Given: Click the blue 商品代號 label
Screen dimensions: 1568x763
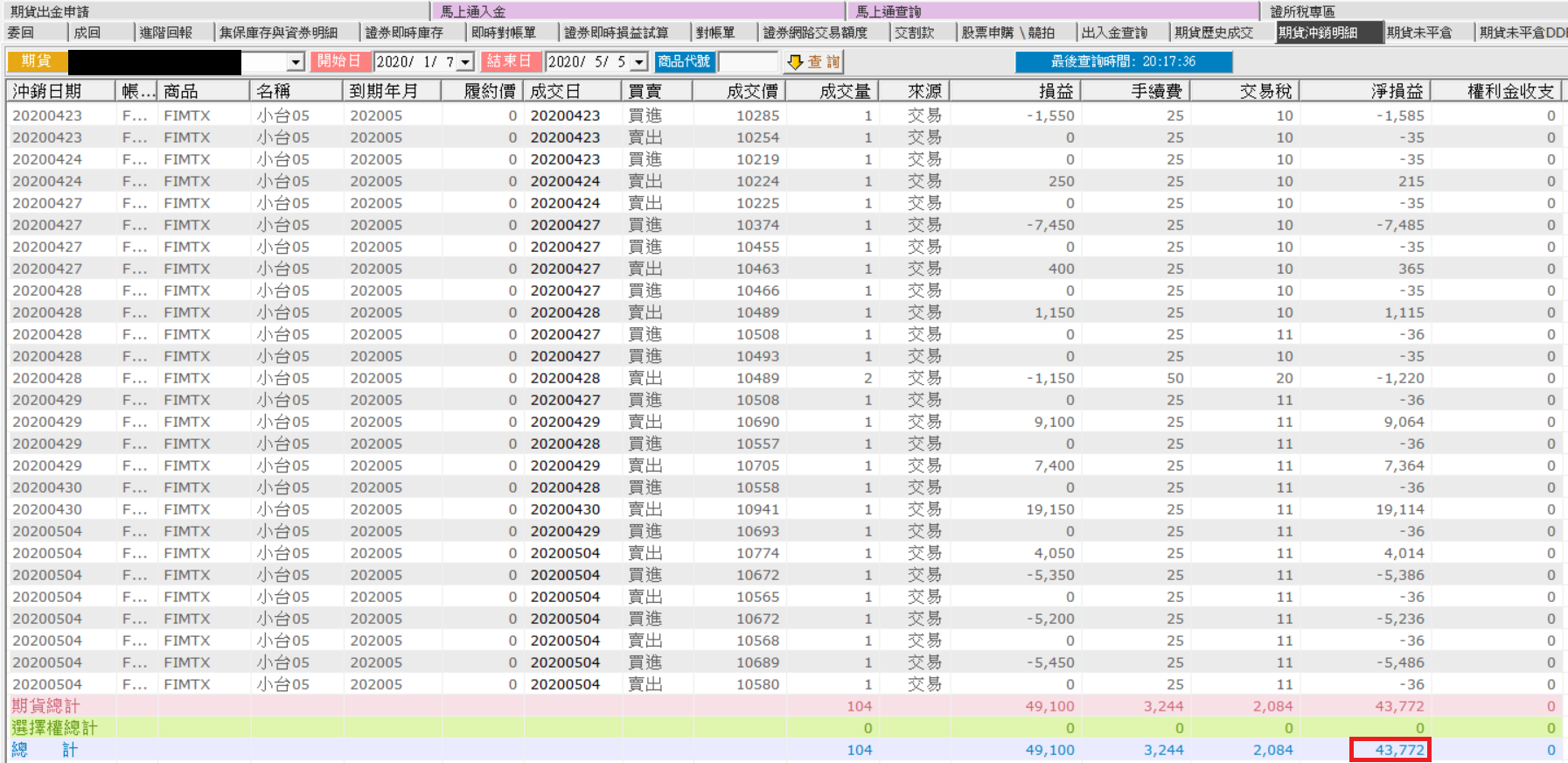Looking at the screenshot, I should (x=685, y=61).
